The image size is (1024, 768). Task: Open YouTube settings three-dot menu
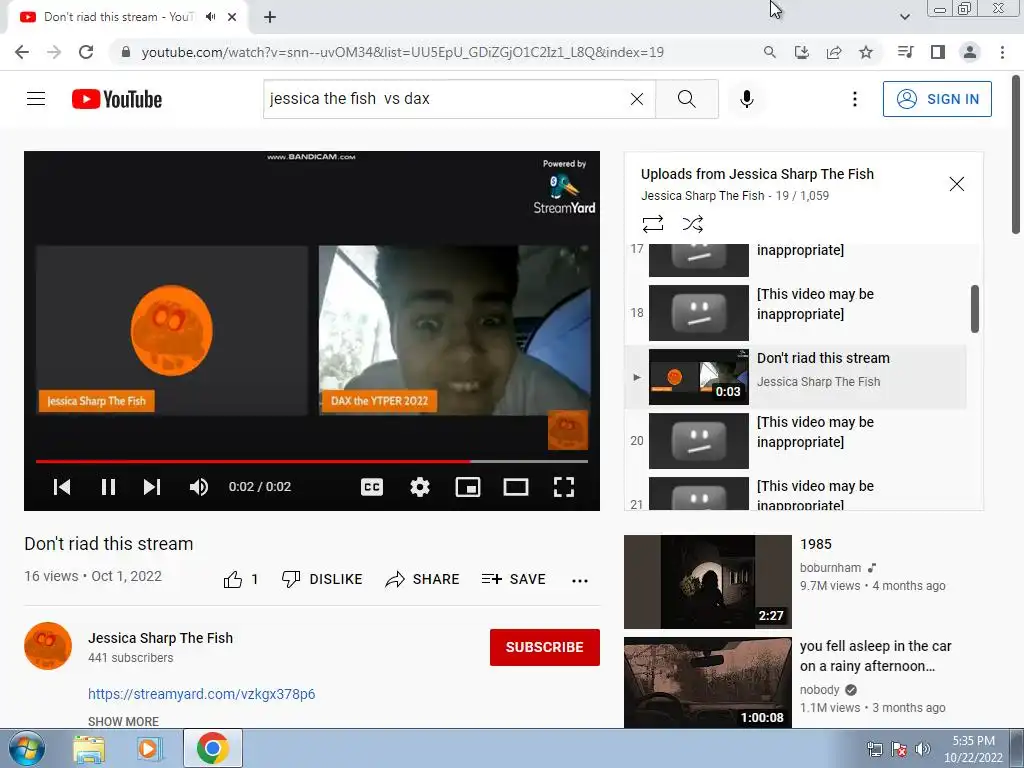click(854, 99)
